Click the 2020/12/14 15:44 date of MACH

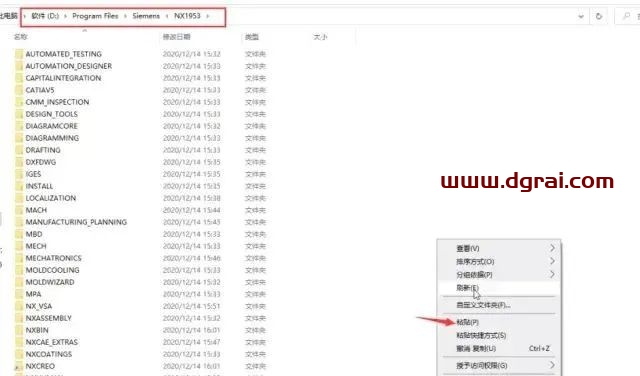click(191, 210)
